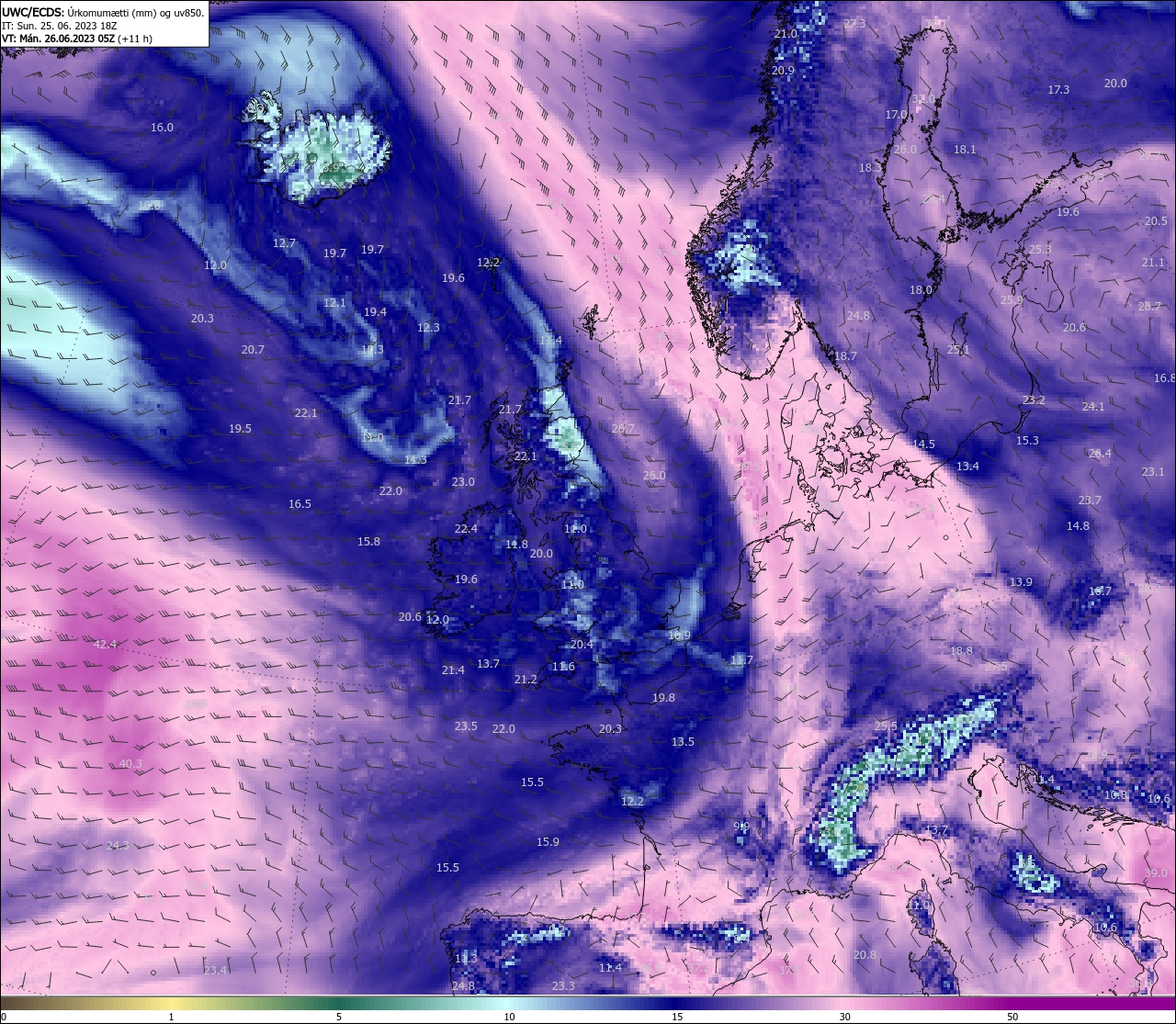Click the 20.7 value on the map

253,350
